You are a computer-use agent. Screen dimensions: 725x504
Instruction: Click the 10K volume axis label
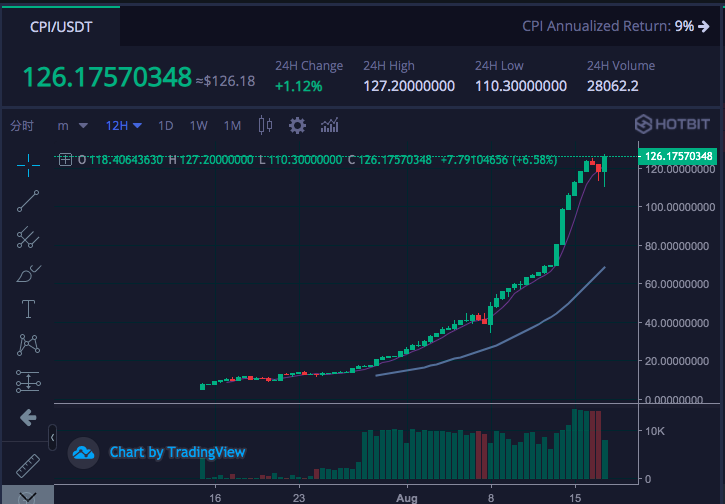tap(655, 431)
